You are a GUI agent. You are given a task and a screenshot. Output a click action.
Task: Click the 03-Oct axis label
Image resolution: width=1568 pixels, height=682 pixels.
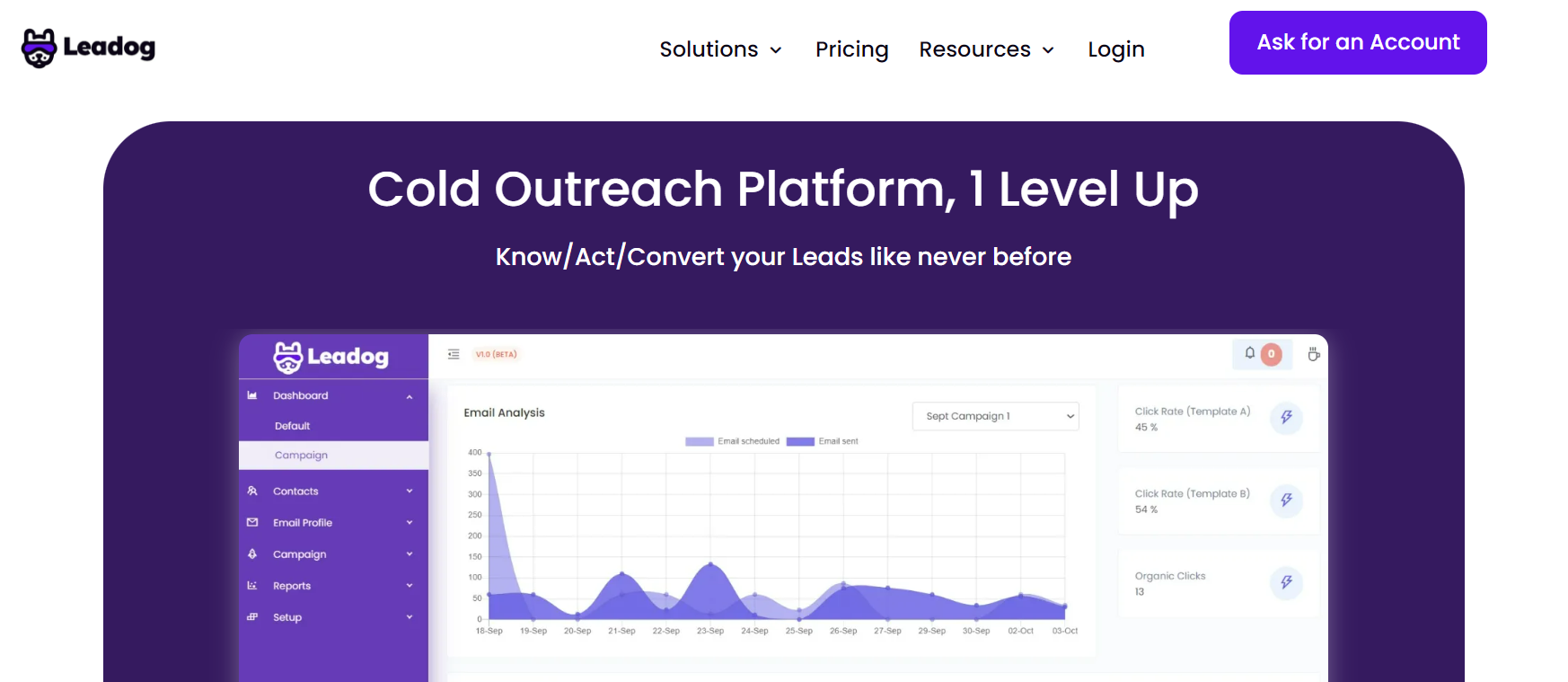pos(1065,631)
